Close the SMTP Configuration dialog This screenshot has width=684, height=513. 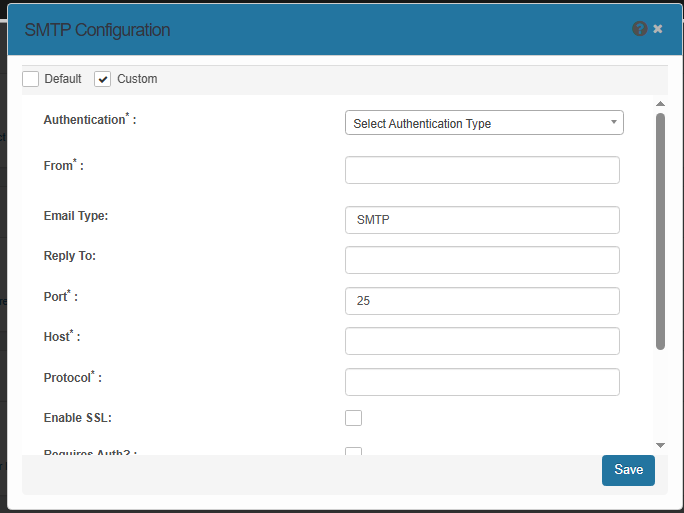[x=658, y=29]
